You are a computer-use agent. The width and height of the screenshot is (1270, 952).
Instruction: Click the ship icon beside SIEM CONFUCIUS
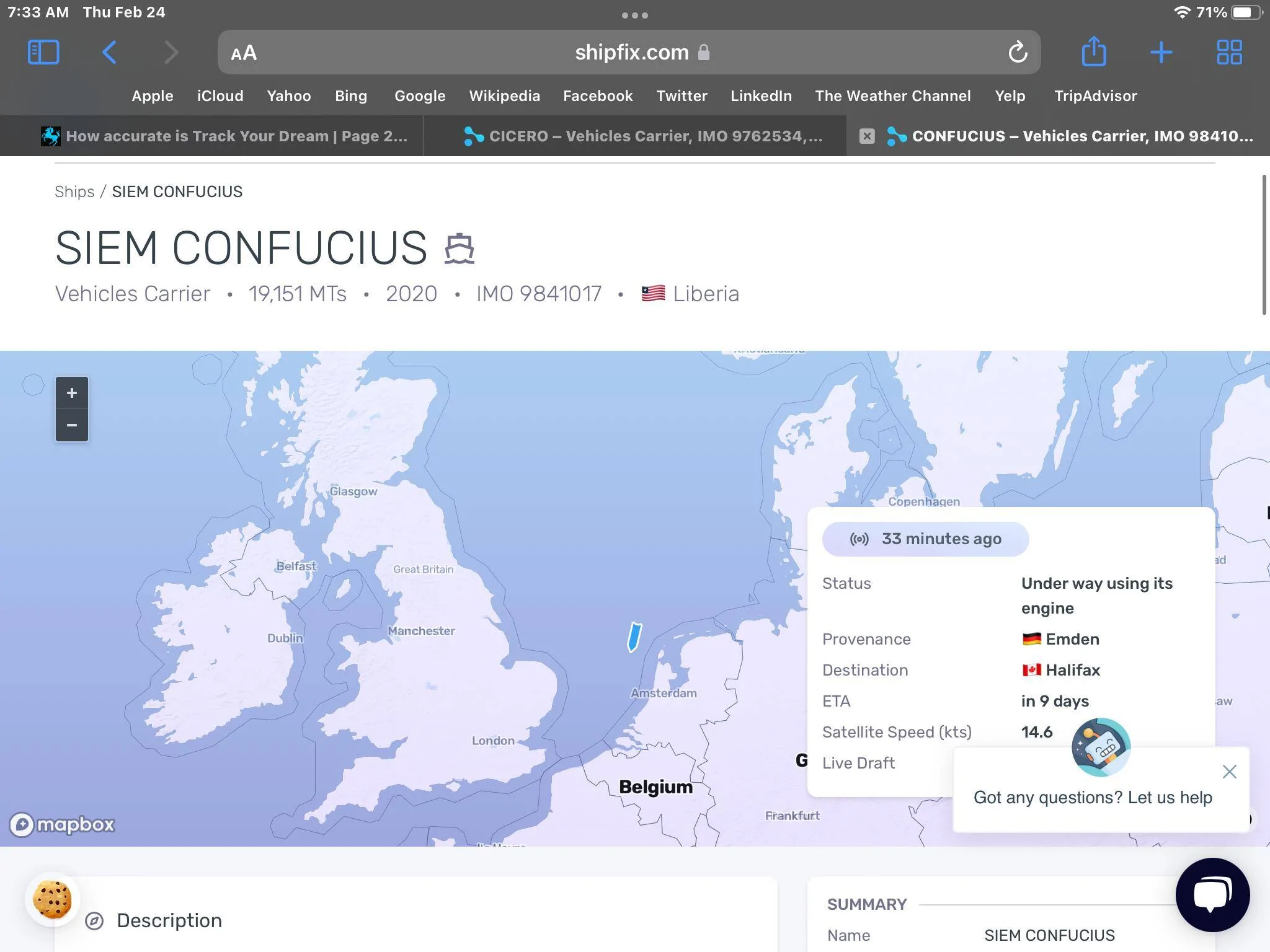(x=460, y=249)
